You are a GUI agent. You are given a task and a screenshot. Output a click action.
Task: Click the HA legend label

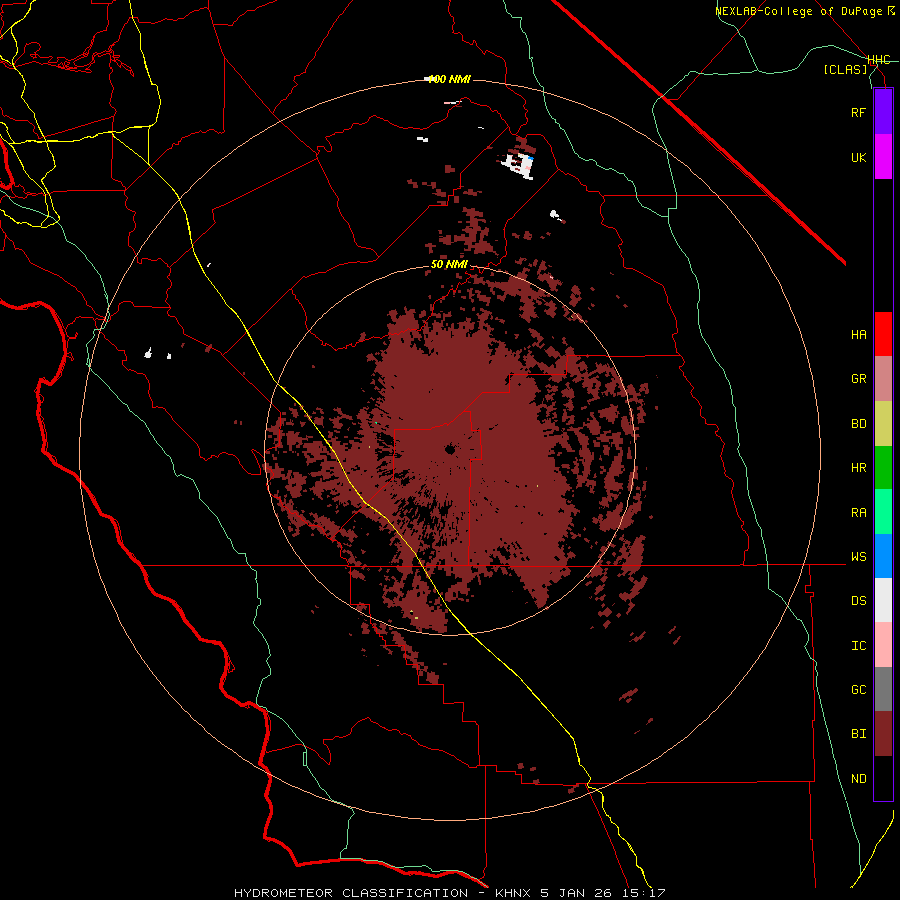tap(858, 335)
